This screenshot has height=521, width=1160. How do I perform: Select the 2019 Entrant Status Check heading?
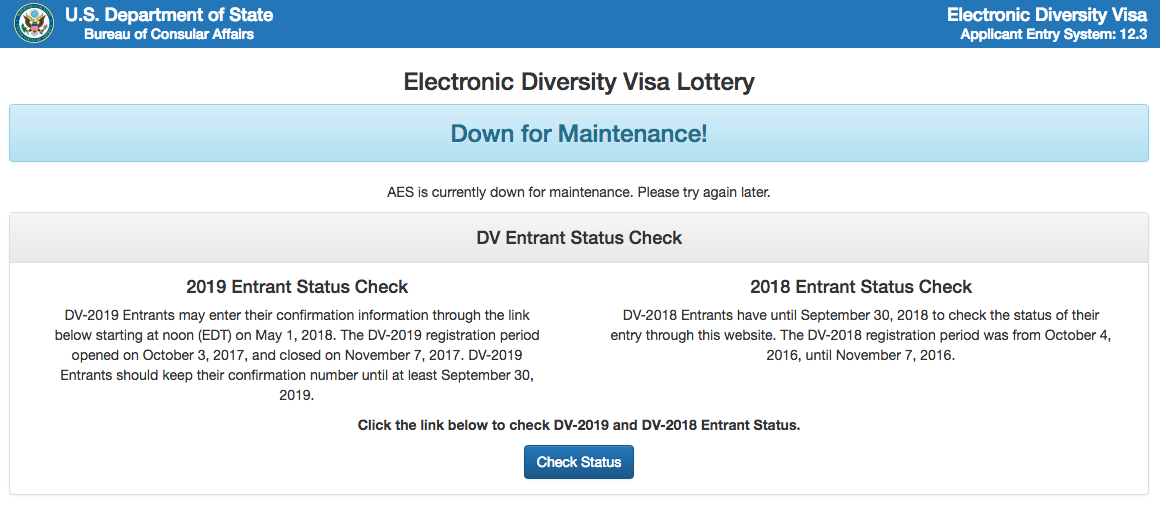(x=297, y=287)
